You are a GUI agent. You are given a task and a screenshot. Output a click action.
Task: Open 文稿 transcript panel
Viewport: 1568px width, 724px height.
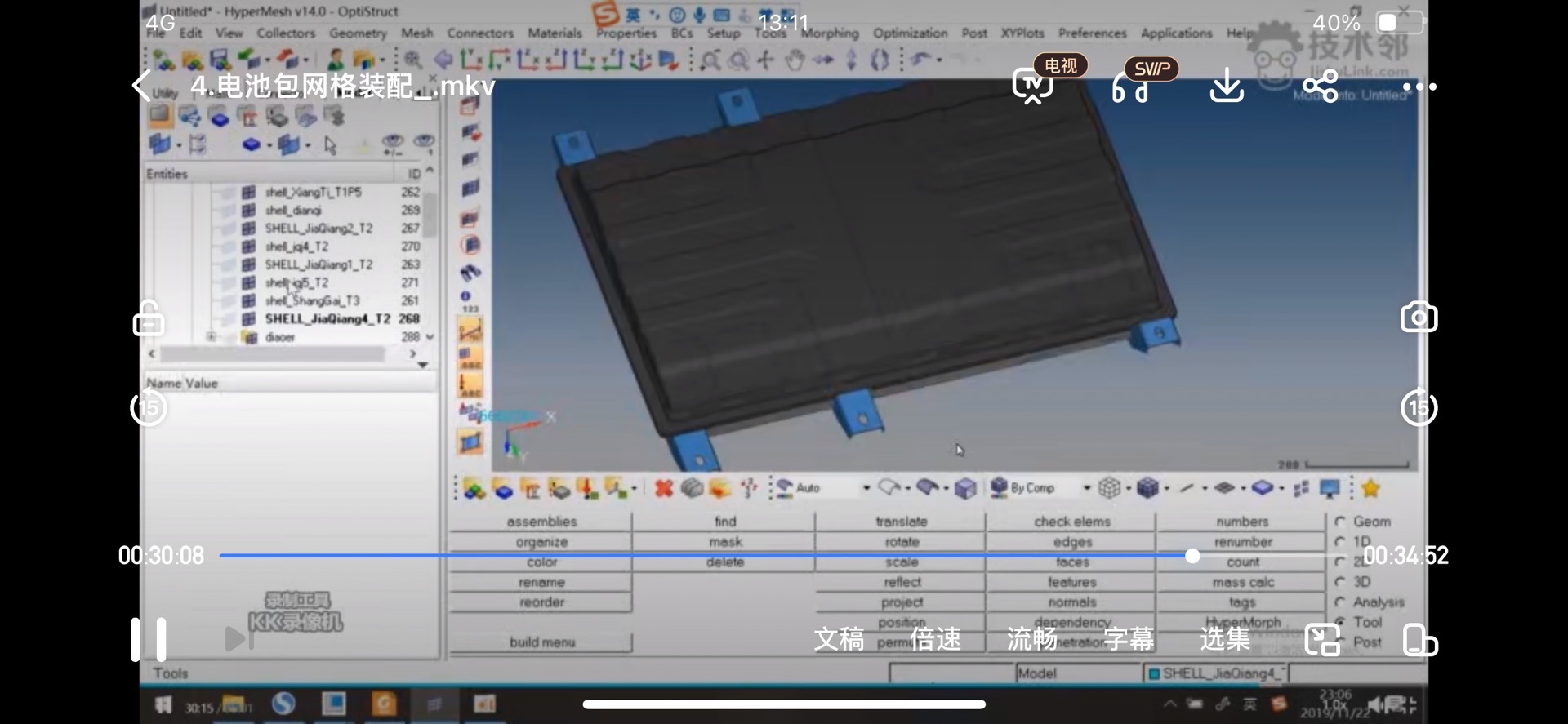point(839,638)
